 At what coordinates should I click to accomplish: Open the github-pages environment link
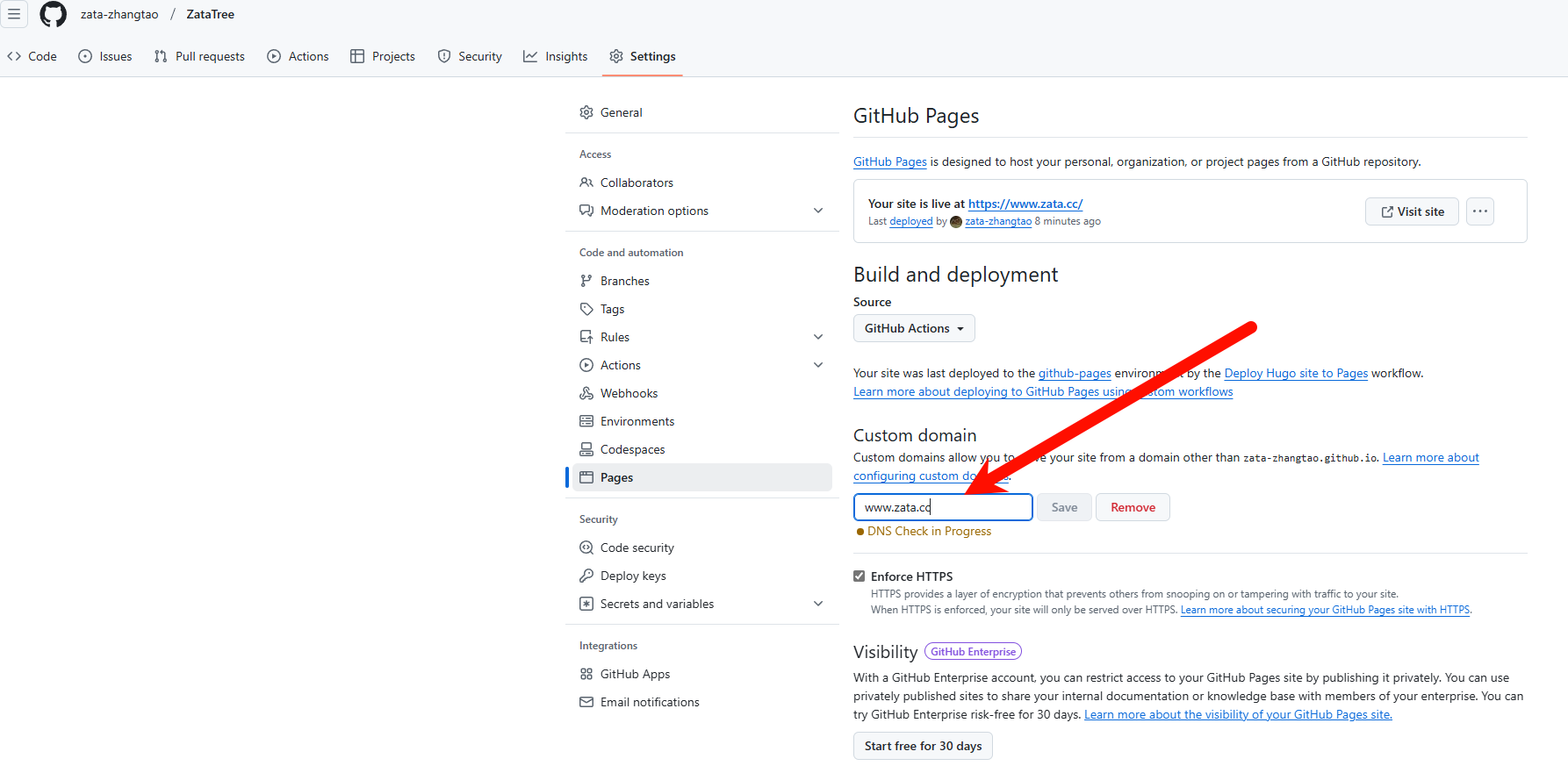point(1075,373)
